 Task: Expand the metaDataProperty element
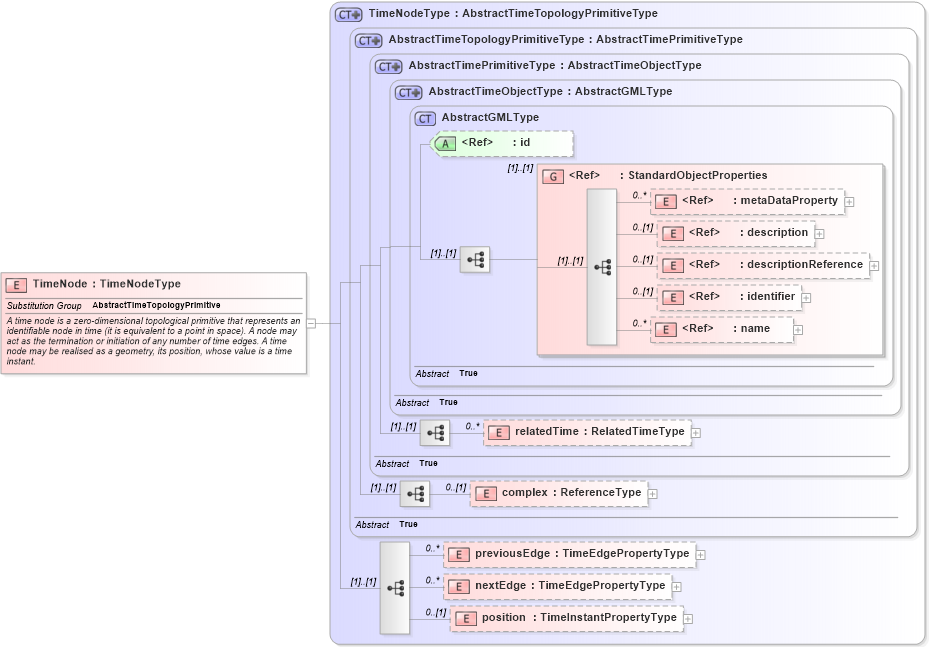point(849,202)
